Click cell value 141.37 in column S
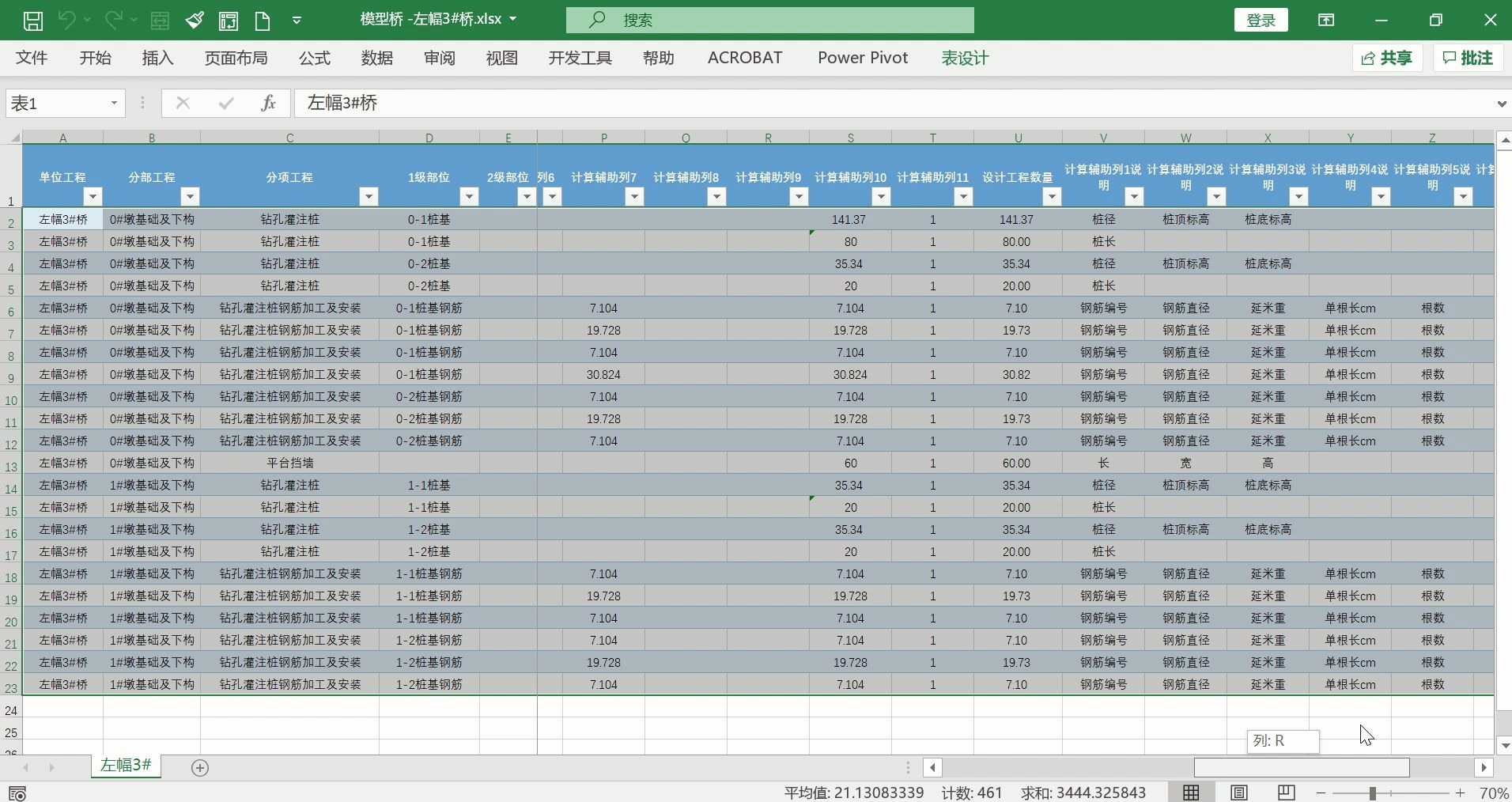The height and width of the screenshot is (802, 1512). coord(849,219)
